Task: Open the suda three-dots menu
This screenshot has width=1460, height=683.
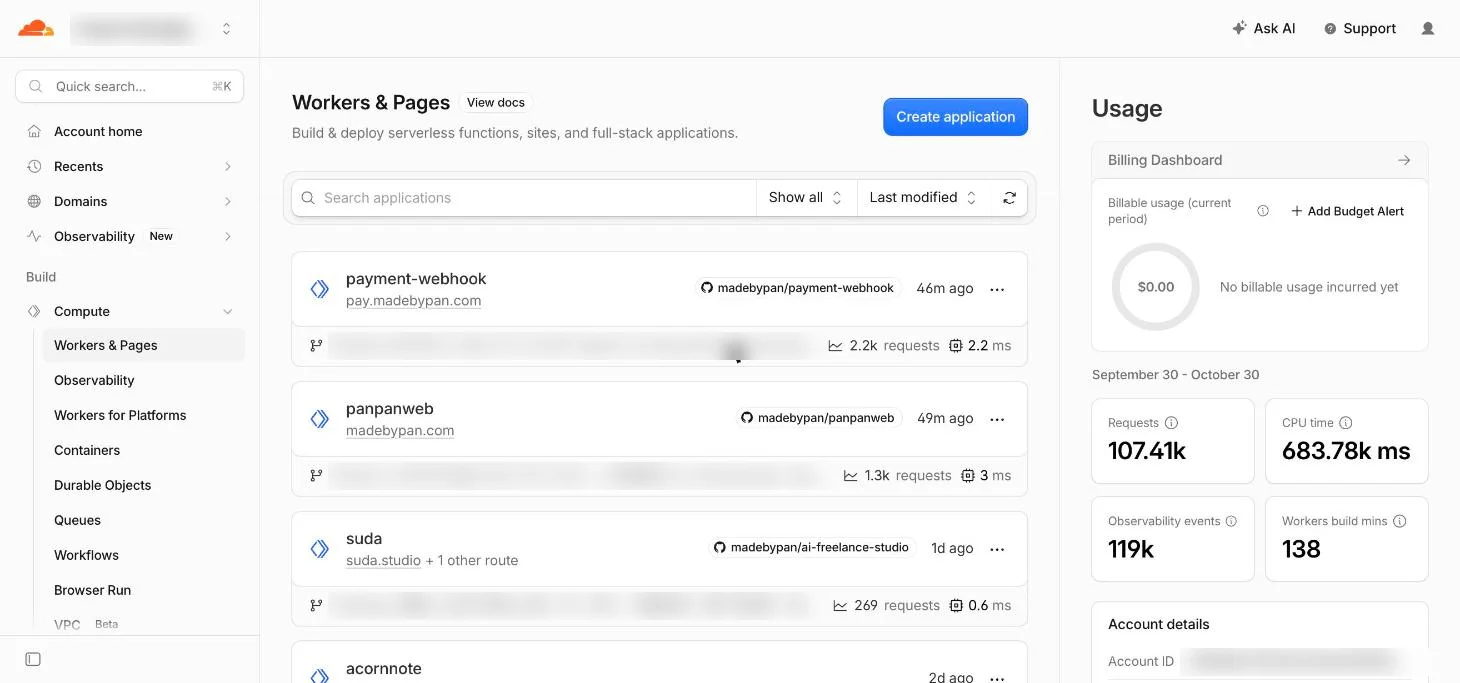Action: pyautogui.click(x=997, y=549)
